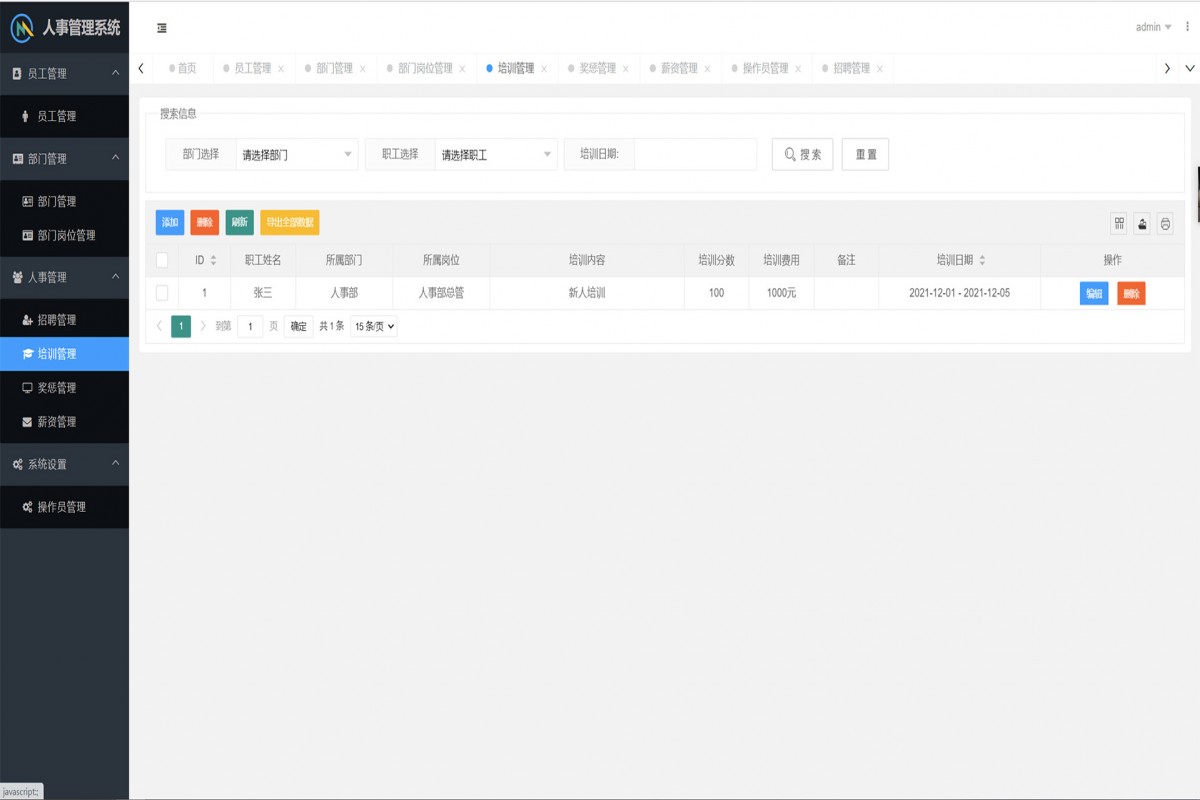Check the row checkbox for 张三

(163, 293)
